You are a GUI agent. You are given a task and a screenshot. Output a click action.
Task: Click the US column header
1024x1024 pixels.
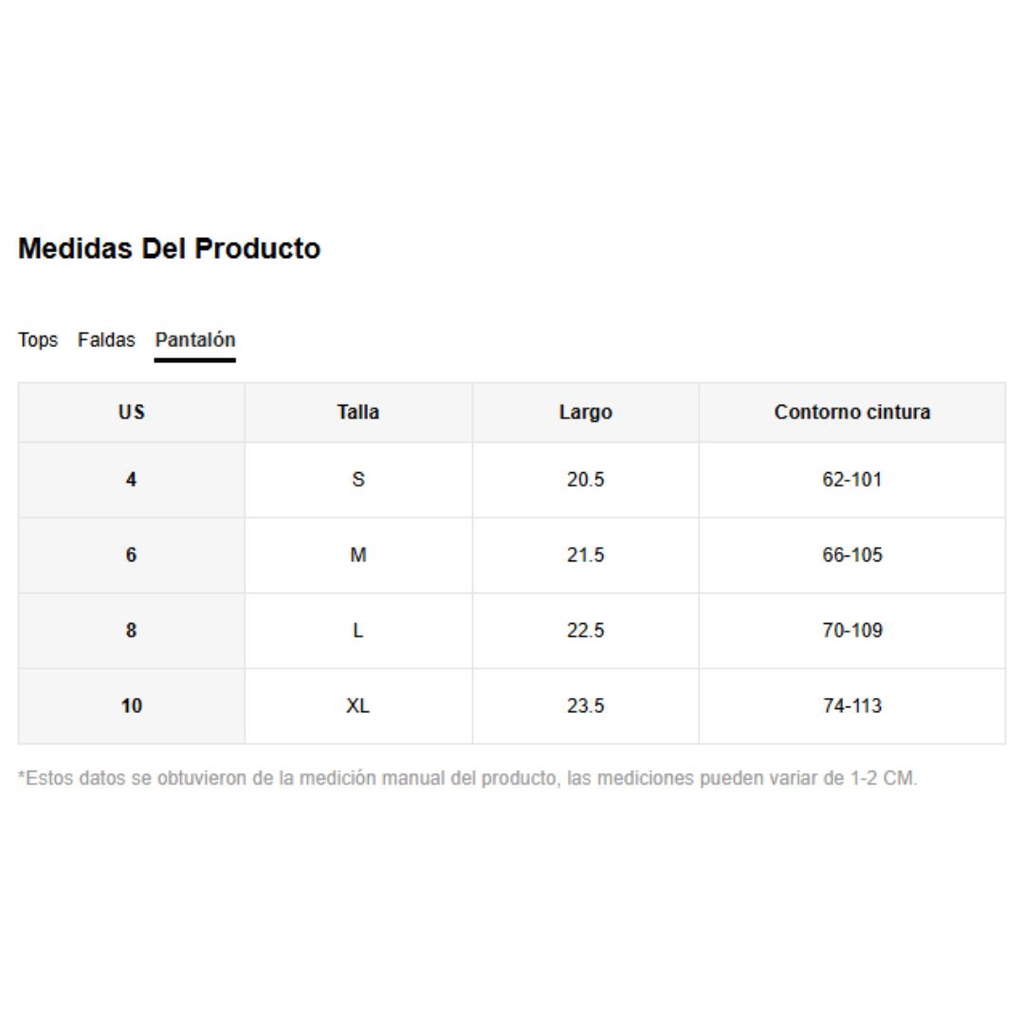(x=131, y=412)
